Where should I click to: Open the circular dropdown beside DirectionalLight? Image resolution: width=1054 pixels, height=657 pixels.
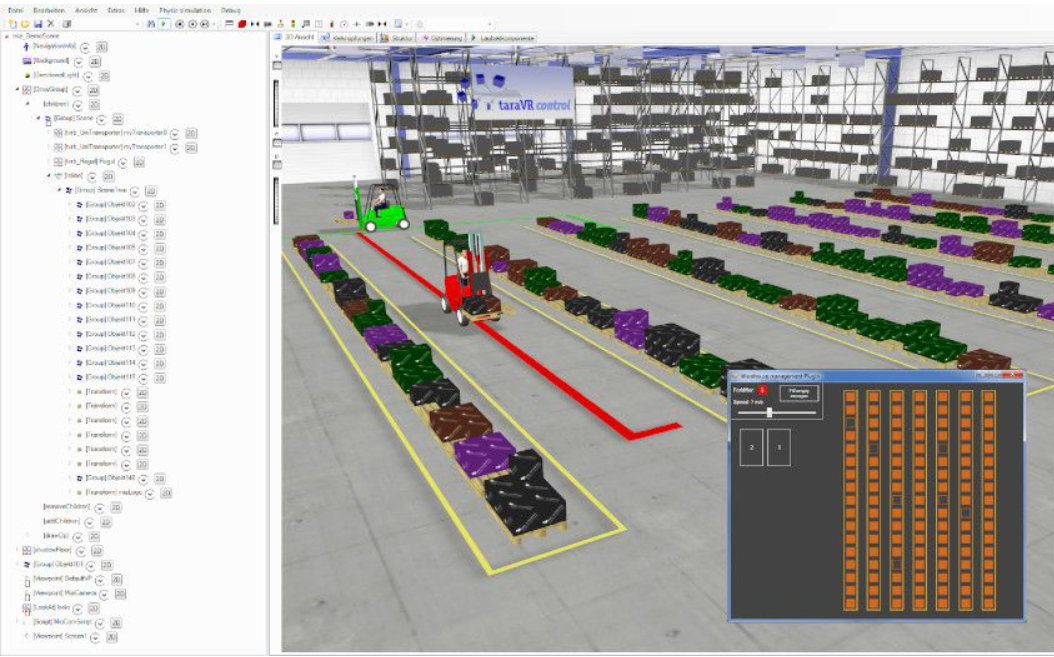[89, 75]
